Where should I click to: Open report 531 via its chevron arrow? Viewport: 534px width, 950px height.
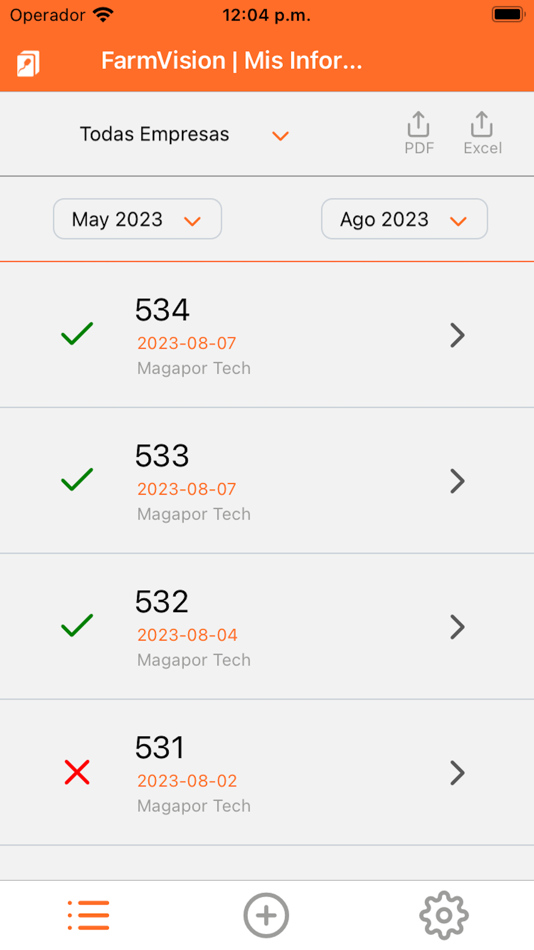458,772
